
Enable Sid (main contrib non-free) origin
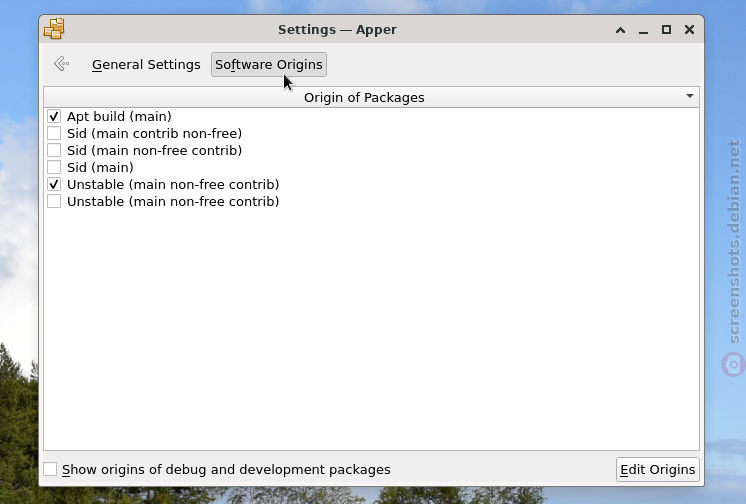[x=54, y=133]
